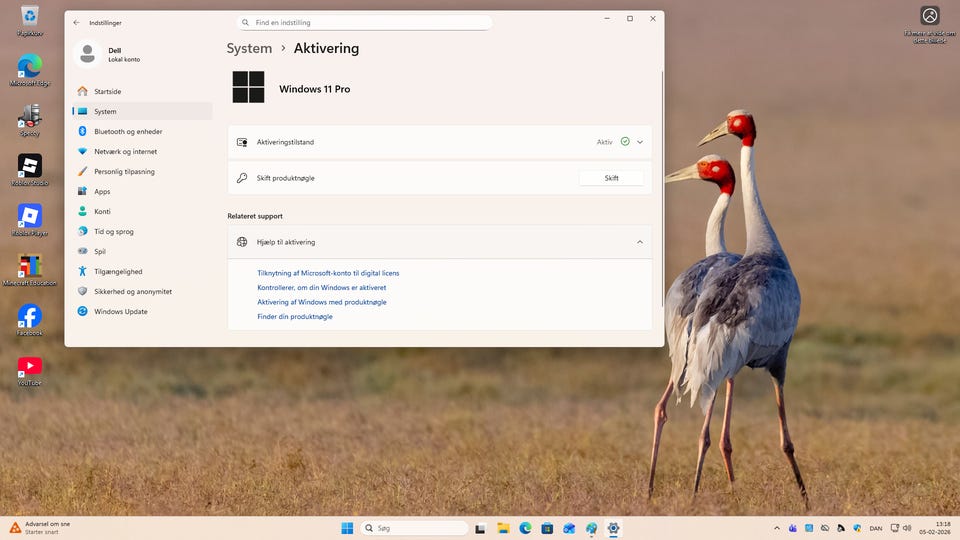Click the Find en indstilling search box
Image resolution: width=960 pixels, height=540 pixels.
(365, 22)
